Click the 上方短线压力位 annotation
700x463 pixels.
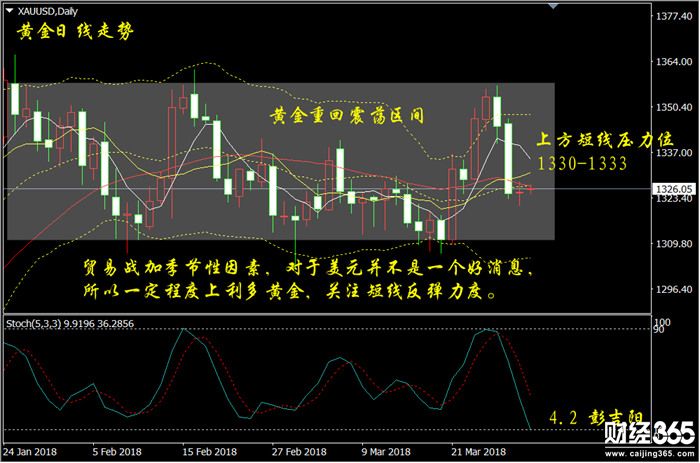tap(604, 140)
